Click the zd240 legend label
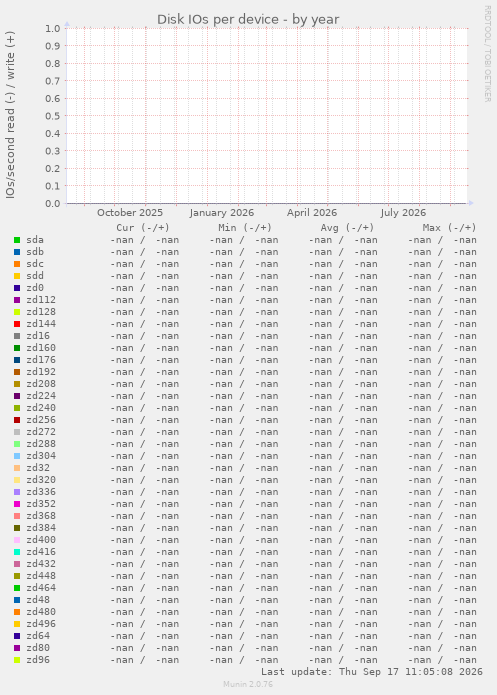This screenshot has height=695, width=497. pyautogui.click(x=41, y=408)
